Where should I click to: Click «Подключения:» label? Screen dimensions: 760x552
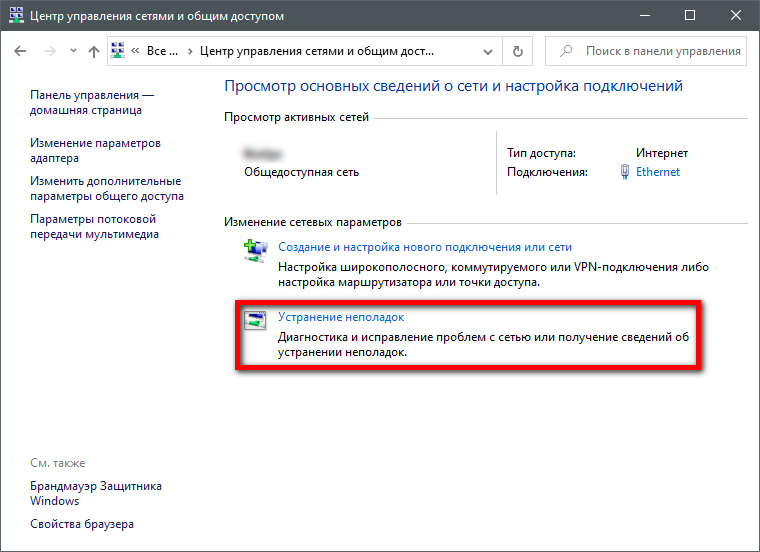coord(547,172)
